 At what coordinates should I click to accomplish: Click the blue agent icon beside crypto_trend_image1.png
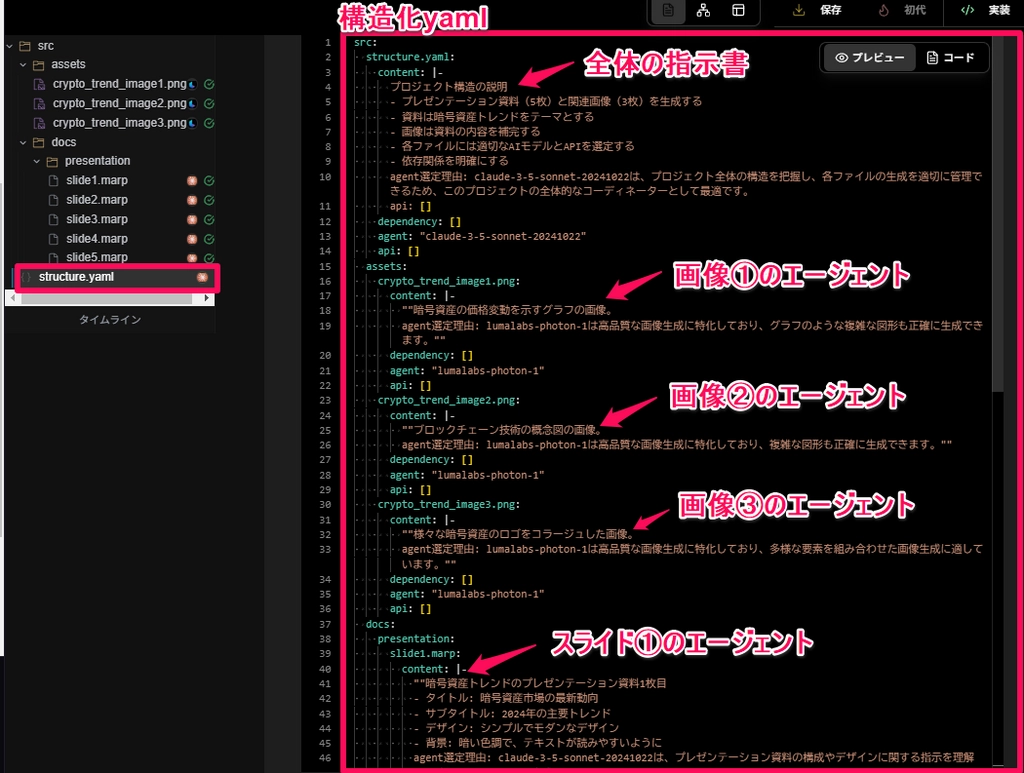[x=193, y=85]
